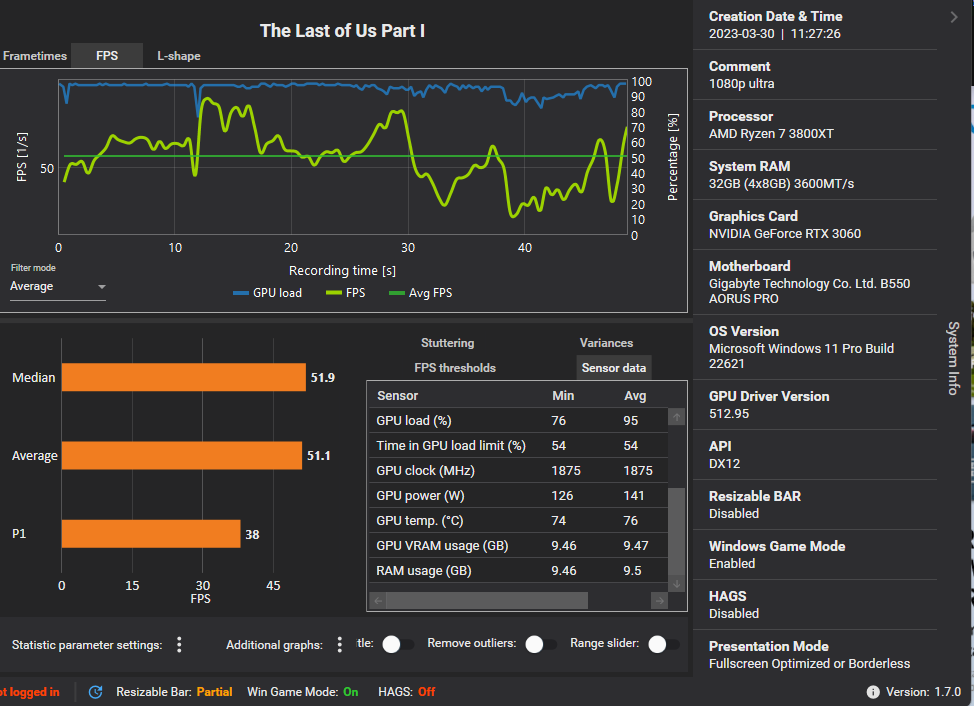Open the L-shape tab
Image resolution: width=974 pixels, height=706 pixels.
pyautogui.click(x=179, y=56)
